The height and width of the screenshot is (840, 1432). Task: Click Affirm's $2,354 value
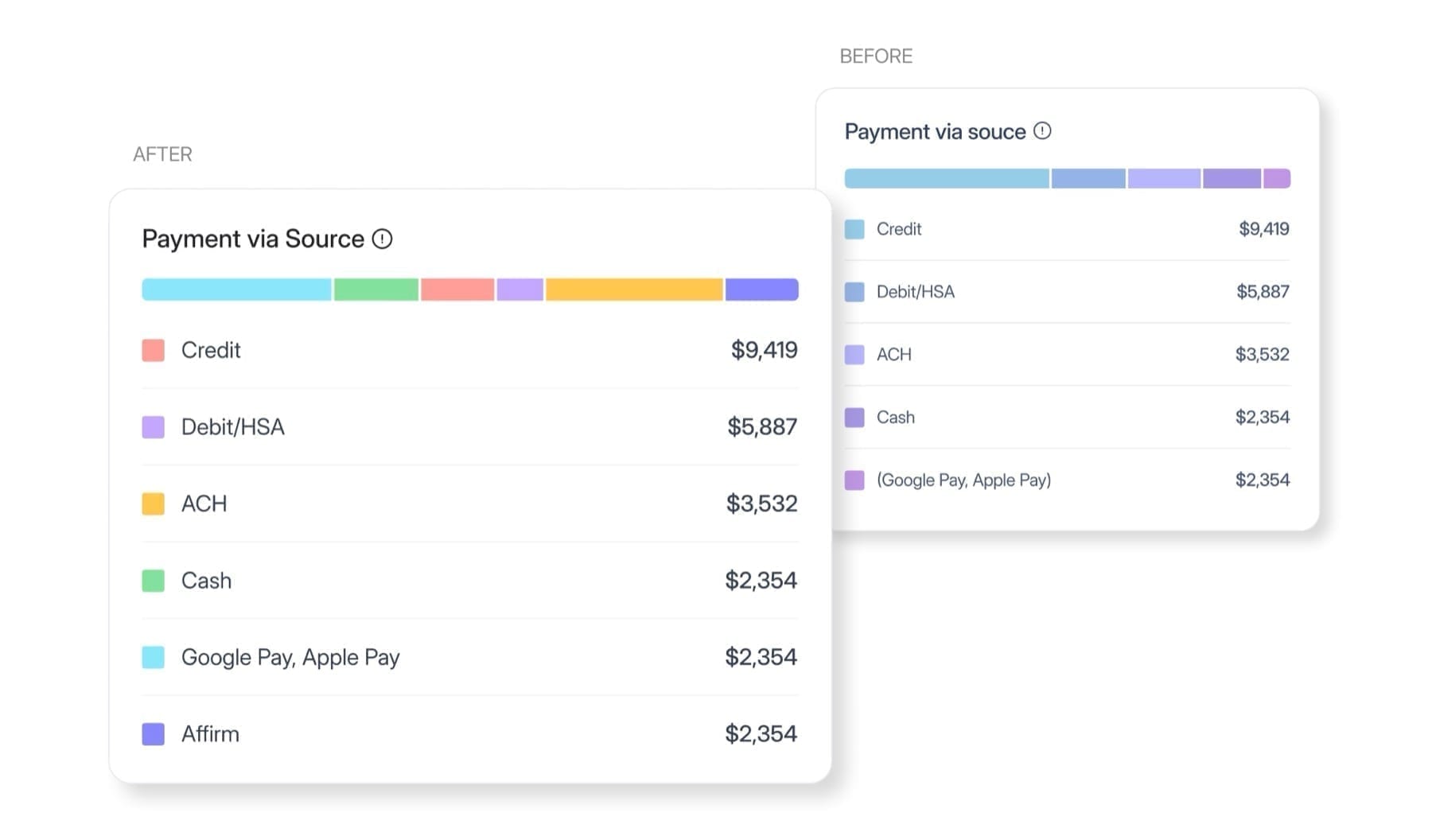coord(761,733)
